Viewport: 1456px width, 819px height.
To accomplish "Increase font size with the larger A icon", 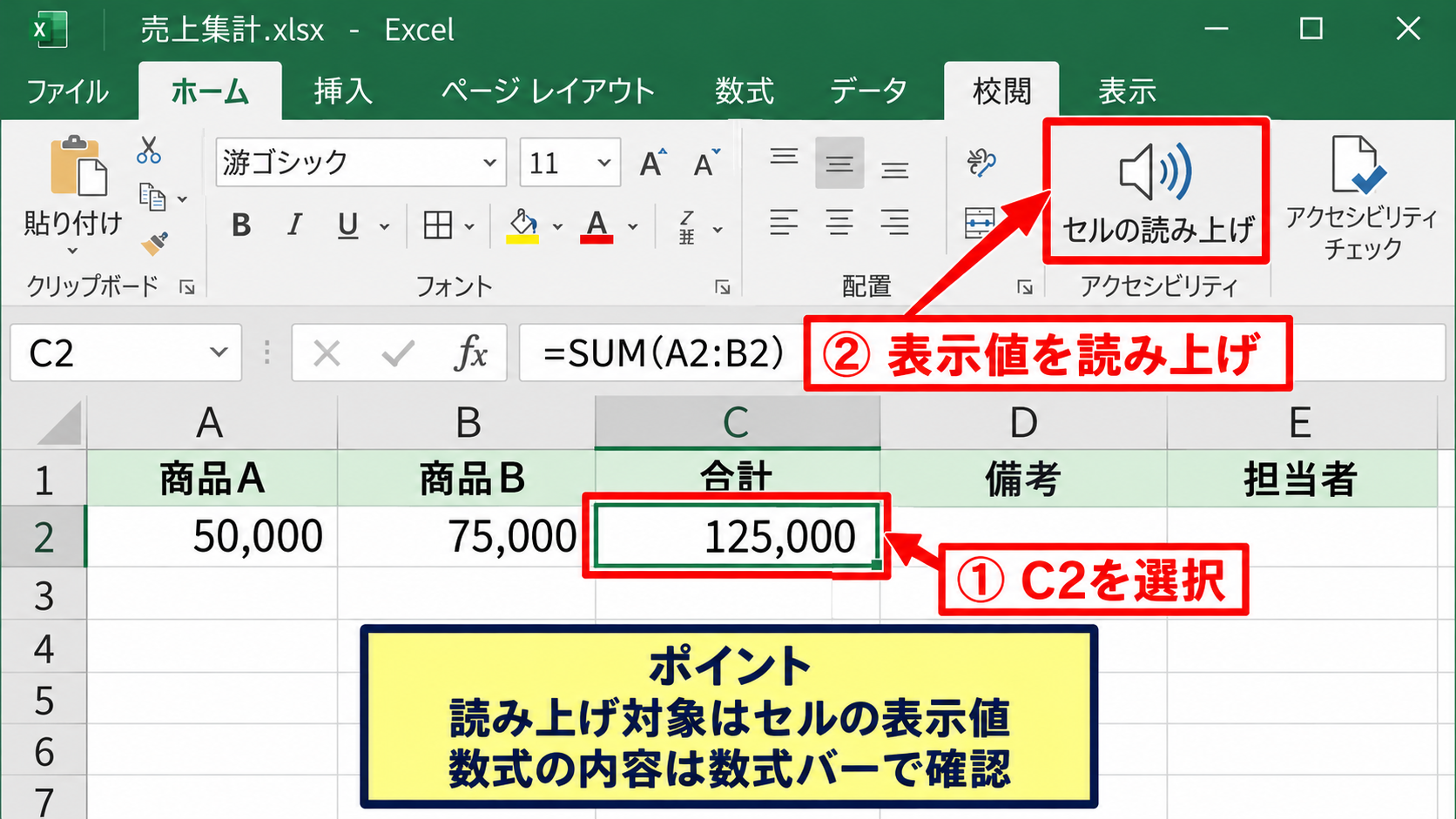I will [x=653, y=163].
